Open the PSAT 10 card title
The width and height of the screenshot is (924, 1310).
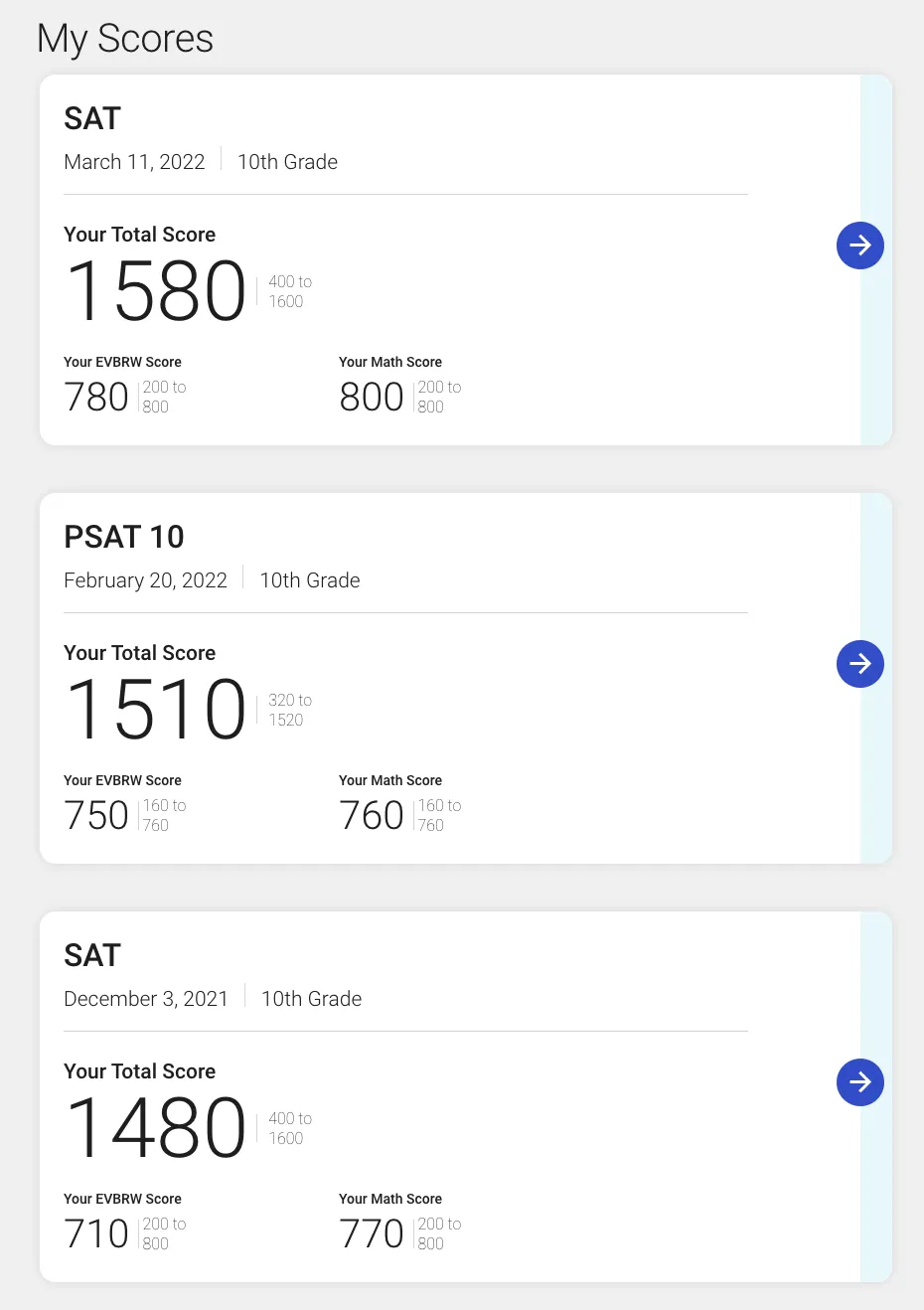pos(124,537)
